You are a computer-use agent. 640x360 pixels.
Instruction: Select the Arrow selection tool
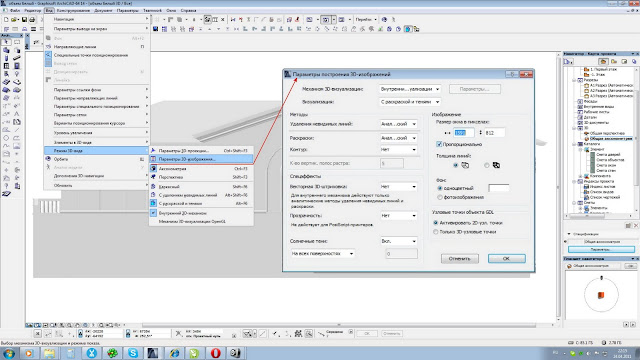point(6,42)
